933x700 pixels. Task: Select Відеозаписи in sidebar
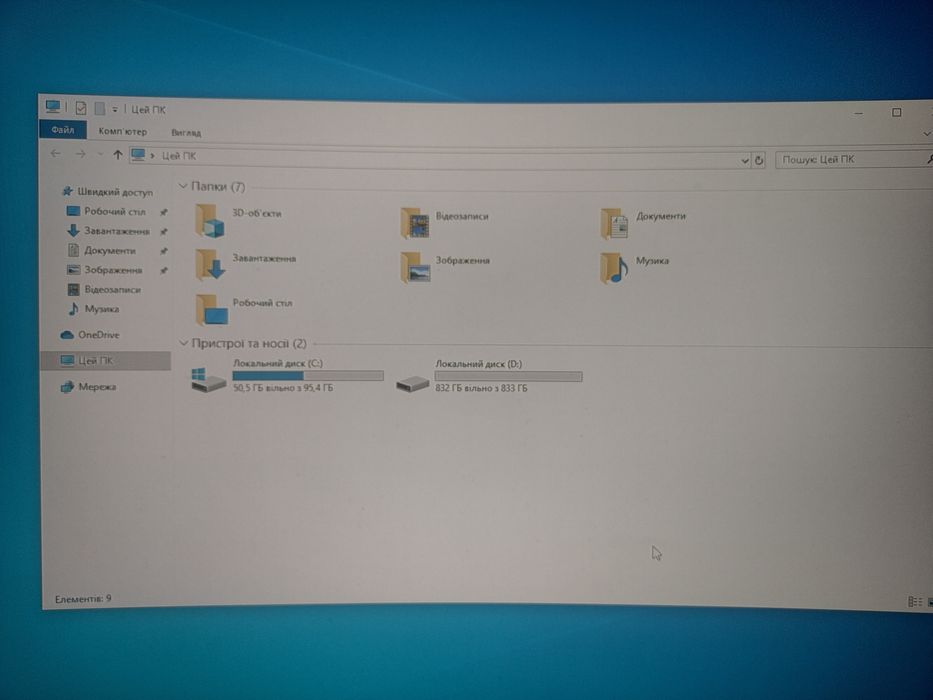coord(104,289)
